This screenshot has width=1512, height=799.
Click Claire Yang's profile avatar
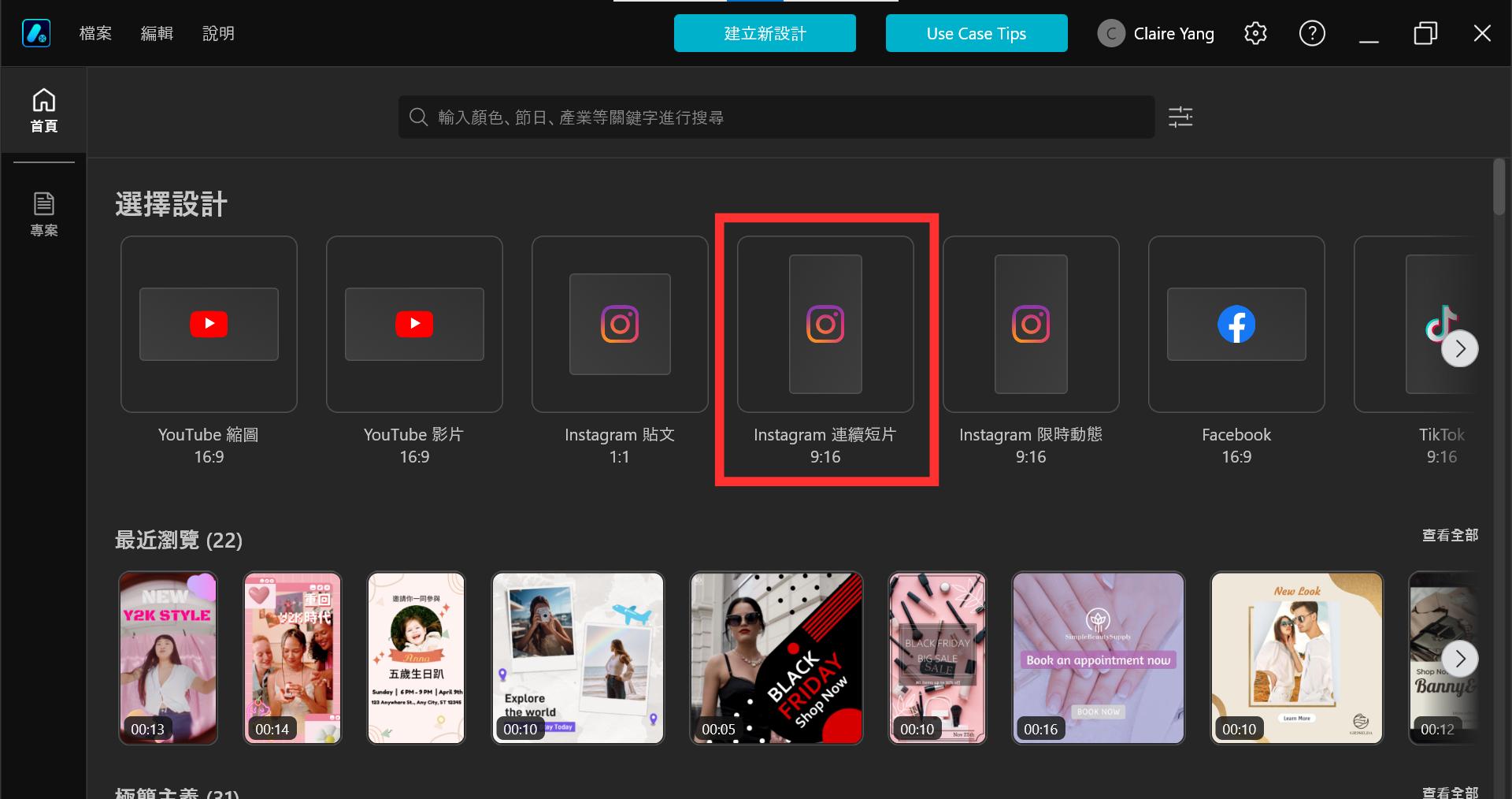tap(1111, 33)
